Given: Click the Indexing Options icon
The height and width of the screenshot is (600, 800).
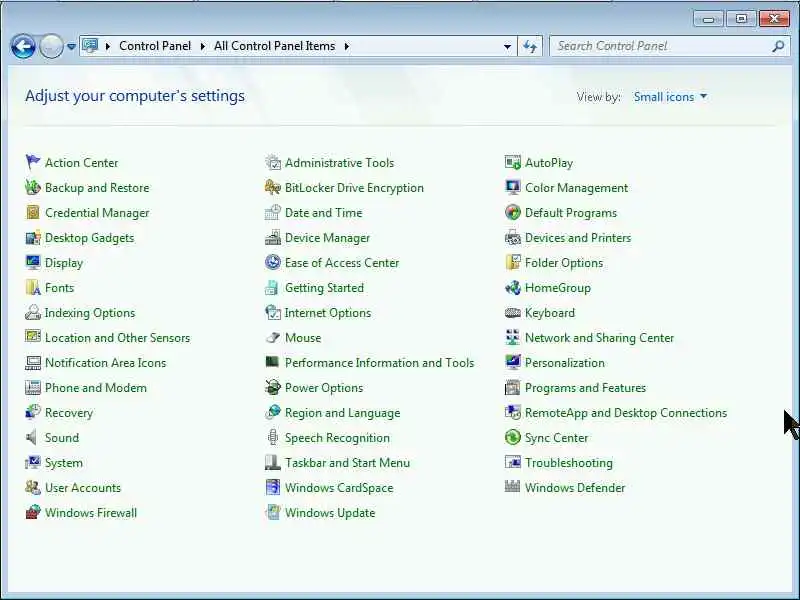Looking at the screenshot, I should coord(33,312).
